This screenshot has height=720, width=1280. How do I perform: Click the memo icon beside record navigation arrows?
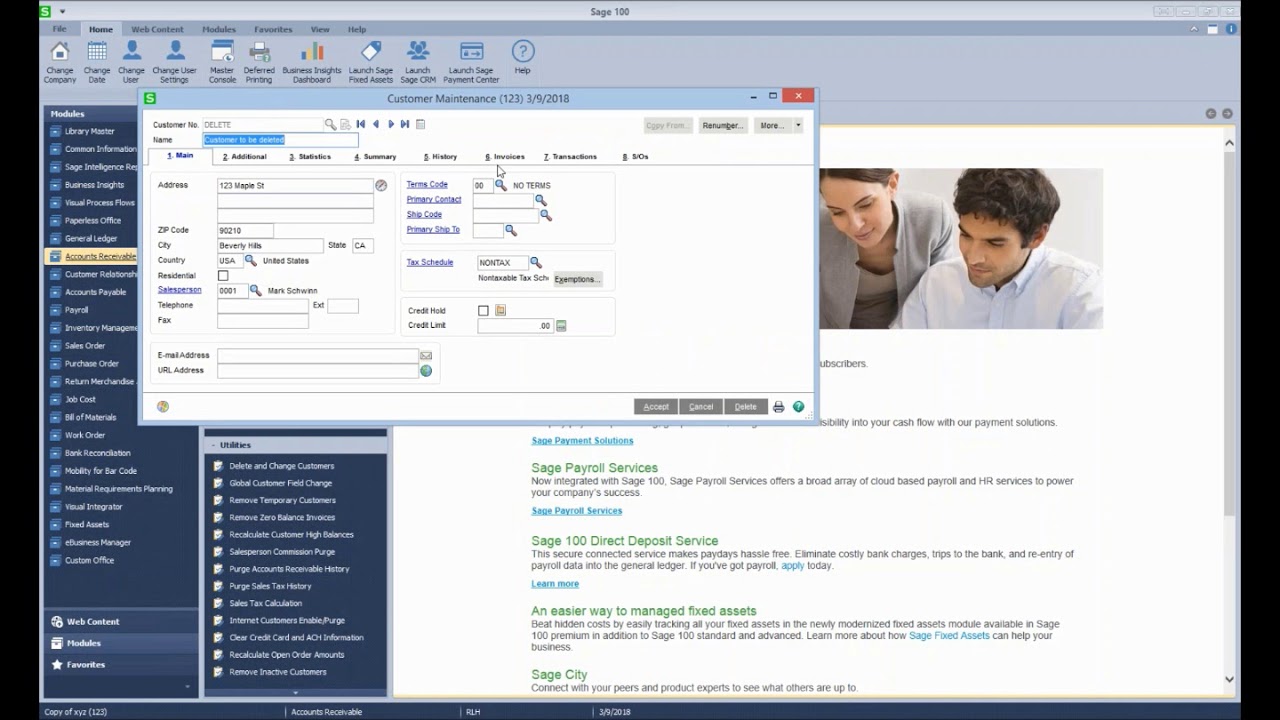(420, 124)
